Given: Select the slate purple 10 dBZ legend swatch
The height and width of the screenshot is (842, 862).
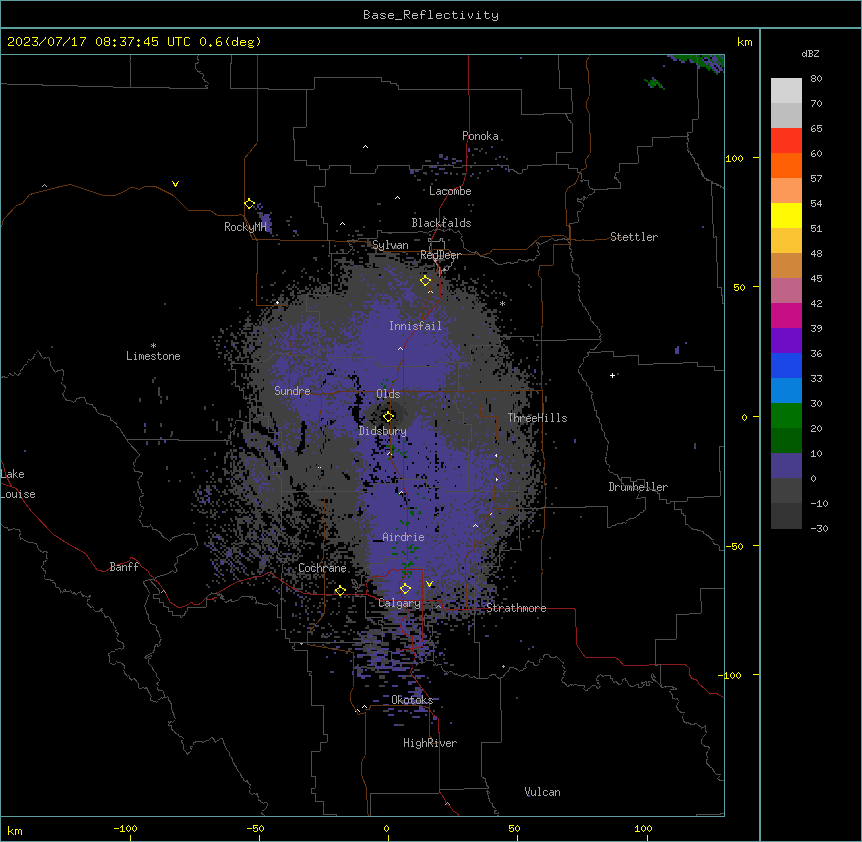Looking at the screenshot, I should tap(786, 466).
